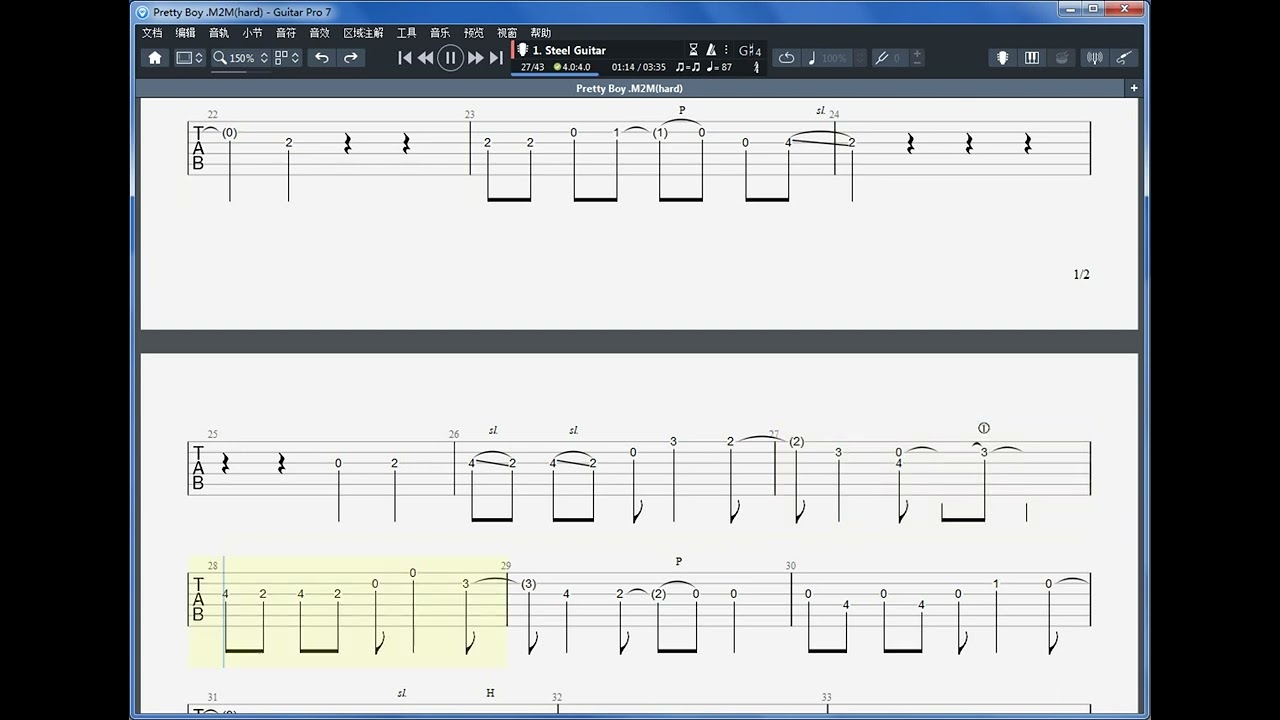Click the Redo arrow
The width and height of the screenshot is (1280, 720).
pos(351,58)
